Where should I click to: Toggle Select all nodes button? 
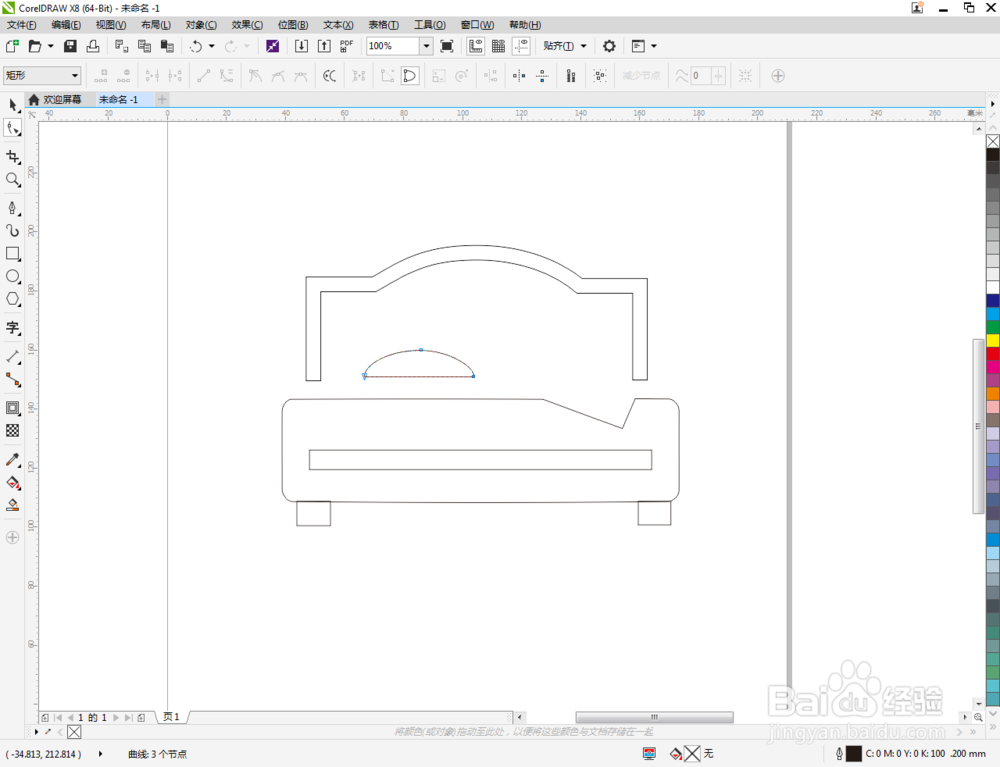[600, 76]
